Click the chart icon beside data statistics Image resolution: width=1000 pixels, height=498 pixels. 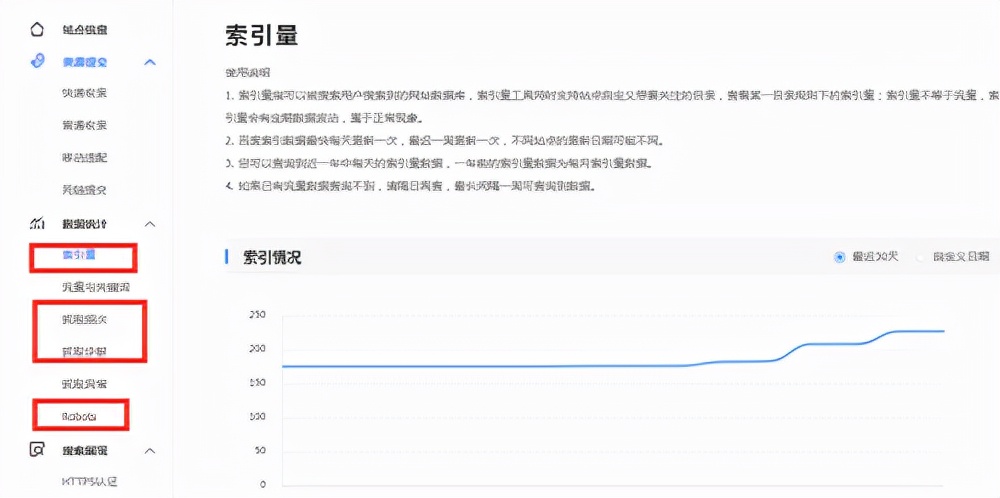(38, 224)
